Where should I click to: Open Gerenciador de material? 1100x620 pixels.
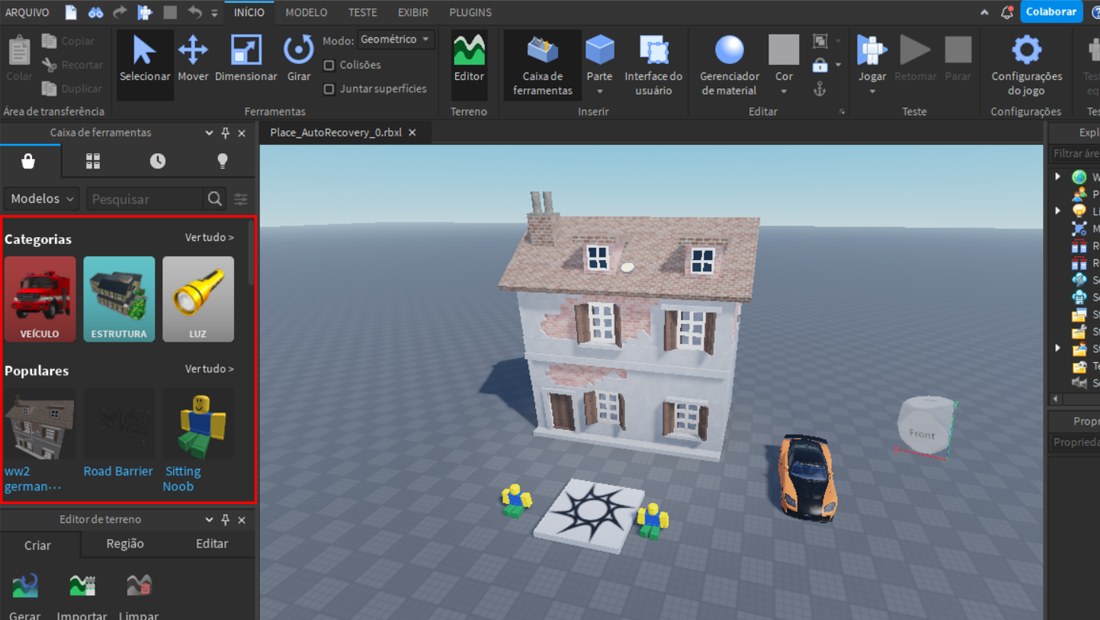click(730, 65)
